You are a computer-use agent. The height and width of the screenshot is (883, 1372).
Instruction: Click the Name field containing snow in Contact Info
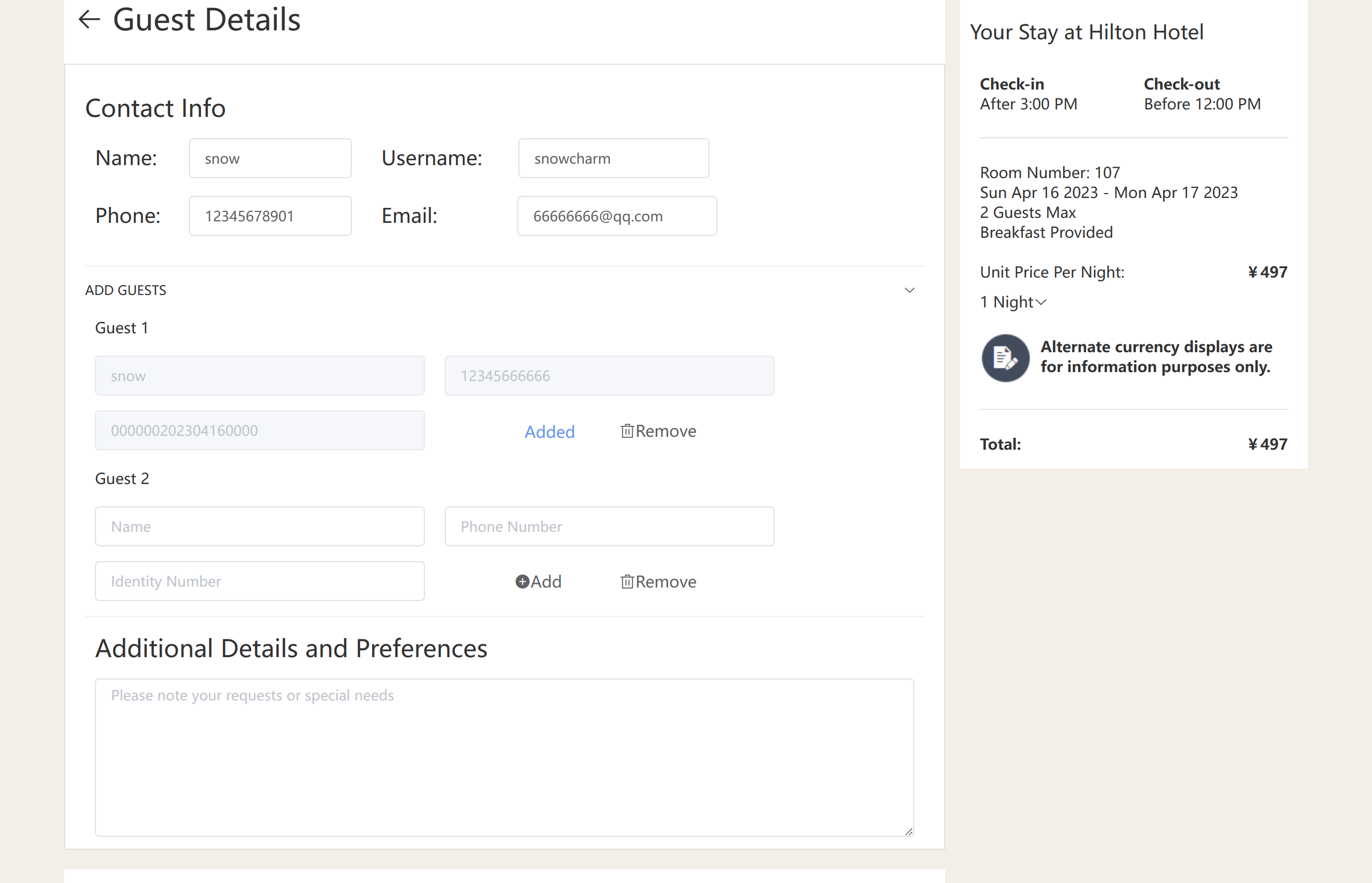[x=270, y=158]
